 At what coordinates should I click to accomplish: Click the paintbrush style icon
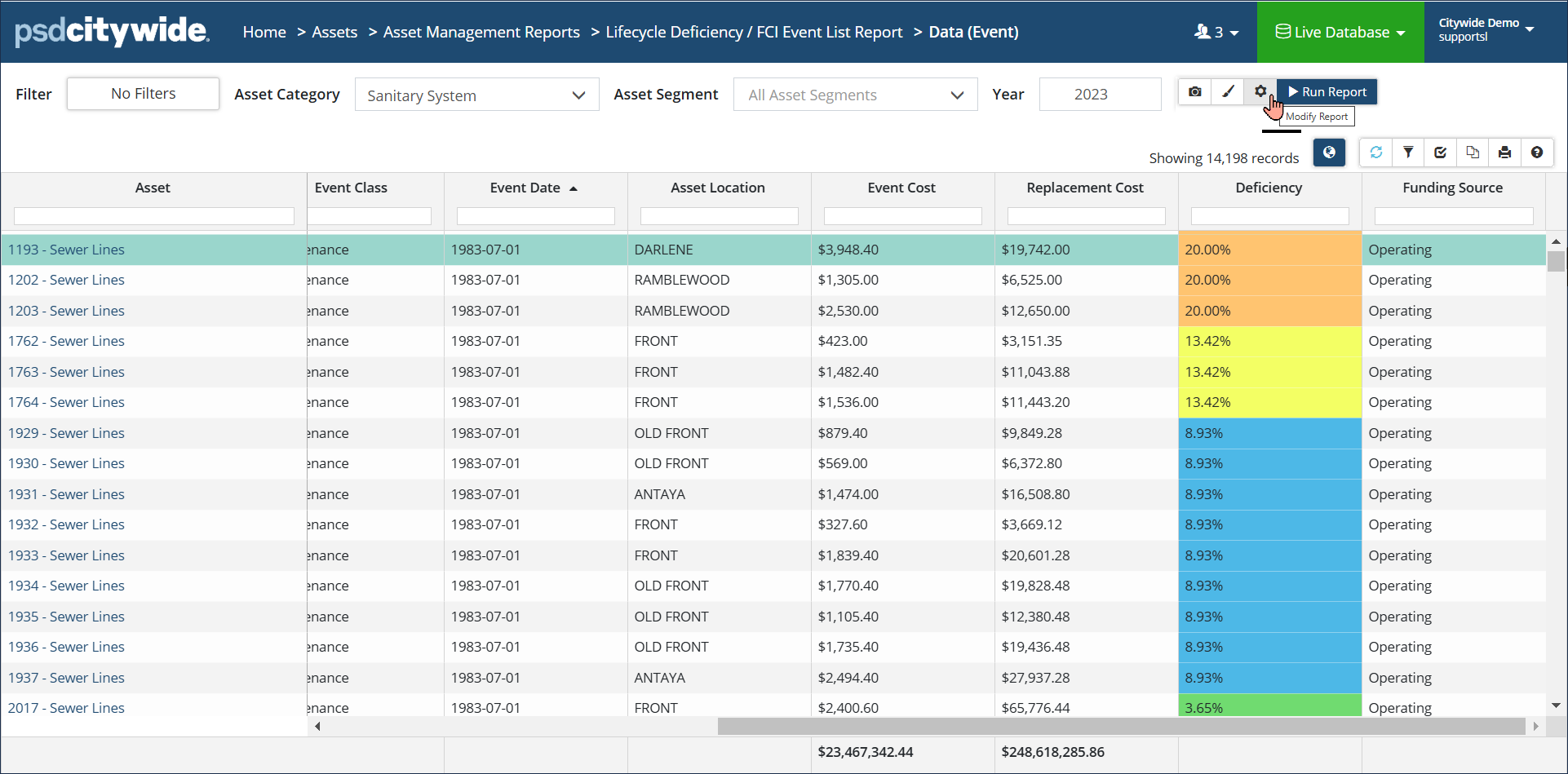(x=1228, y=92)
